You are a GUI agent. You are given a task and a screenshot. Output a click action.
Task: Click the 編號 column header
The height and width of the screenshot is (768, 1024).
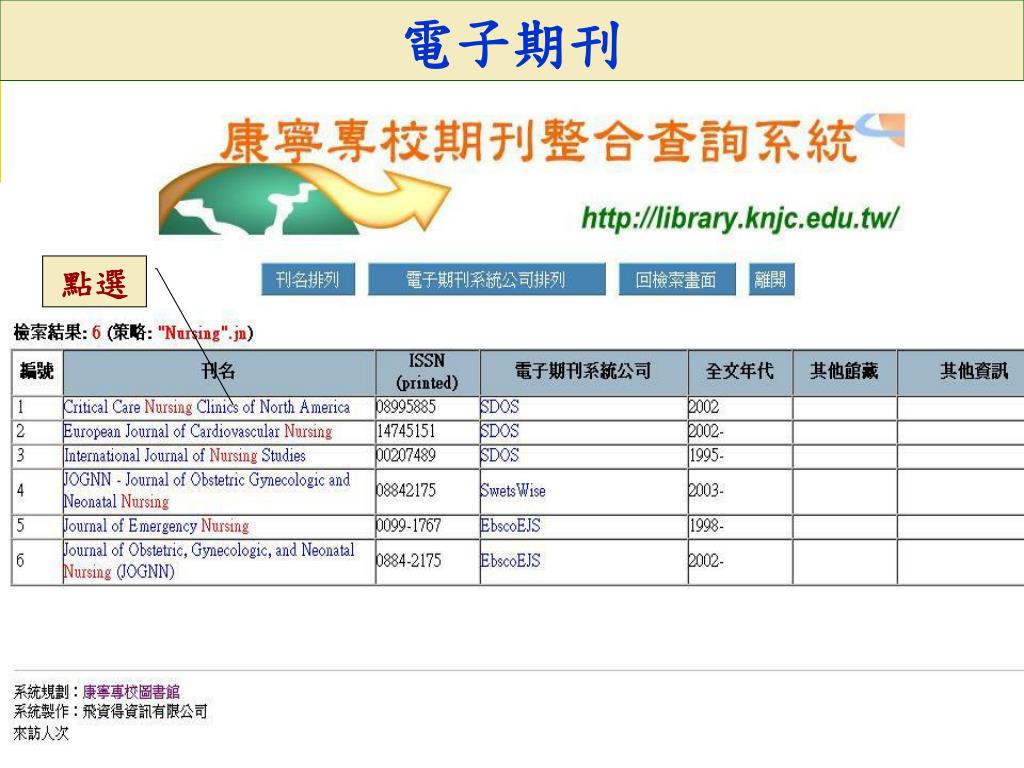click(37, 372)
